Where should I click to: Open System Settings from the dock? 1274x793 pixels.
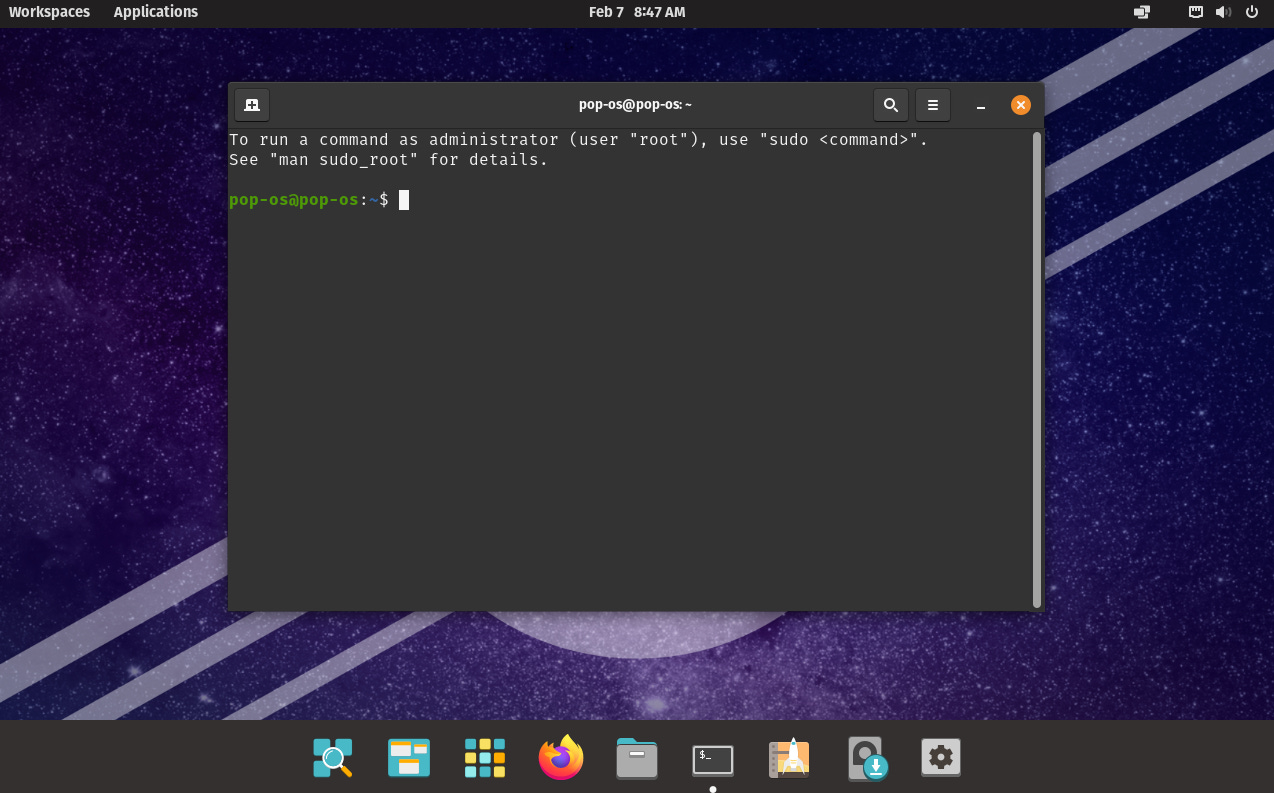point(940,758)
